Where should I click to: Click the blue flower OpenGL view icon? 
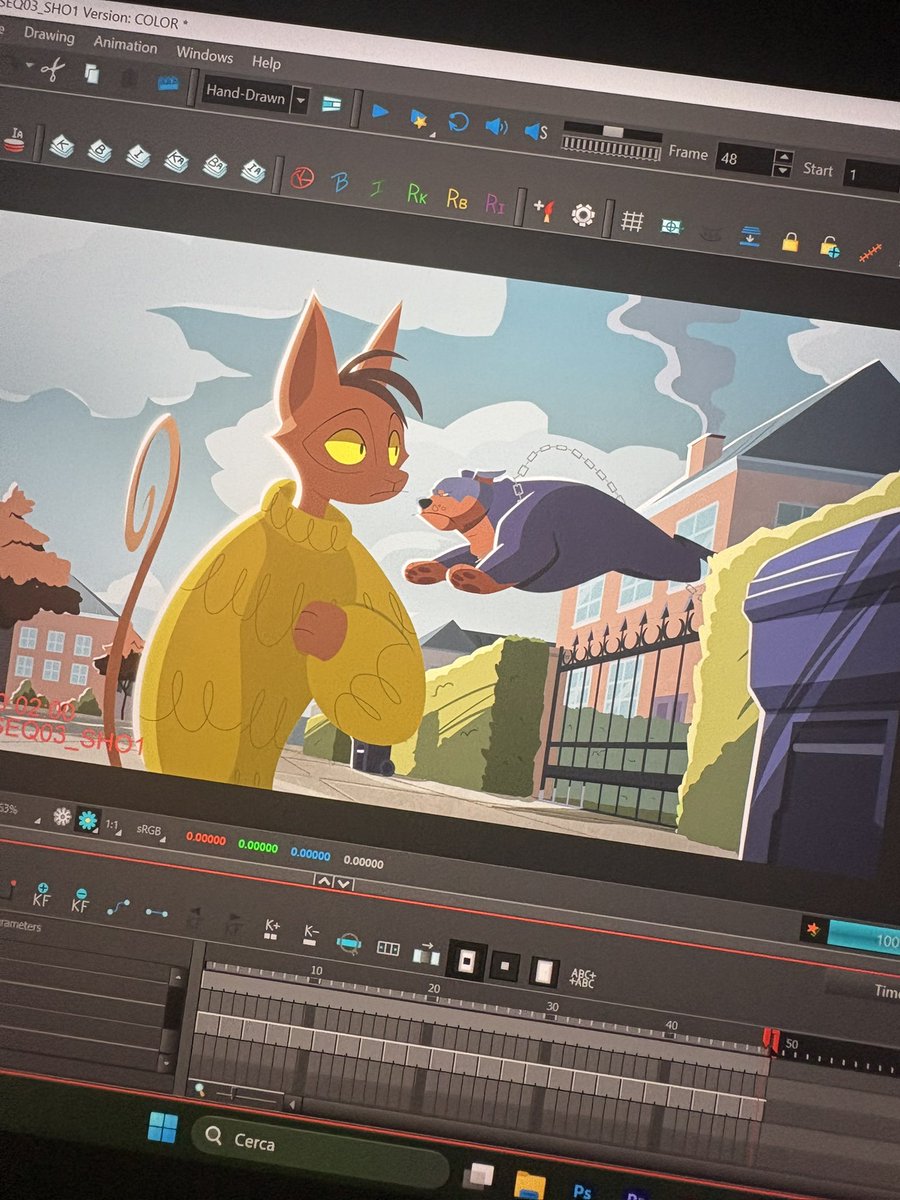[x=88, y=821]
